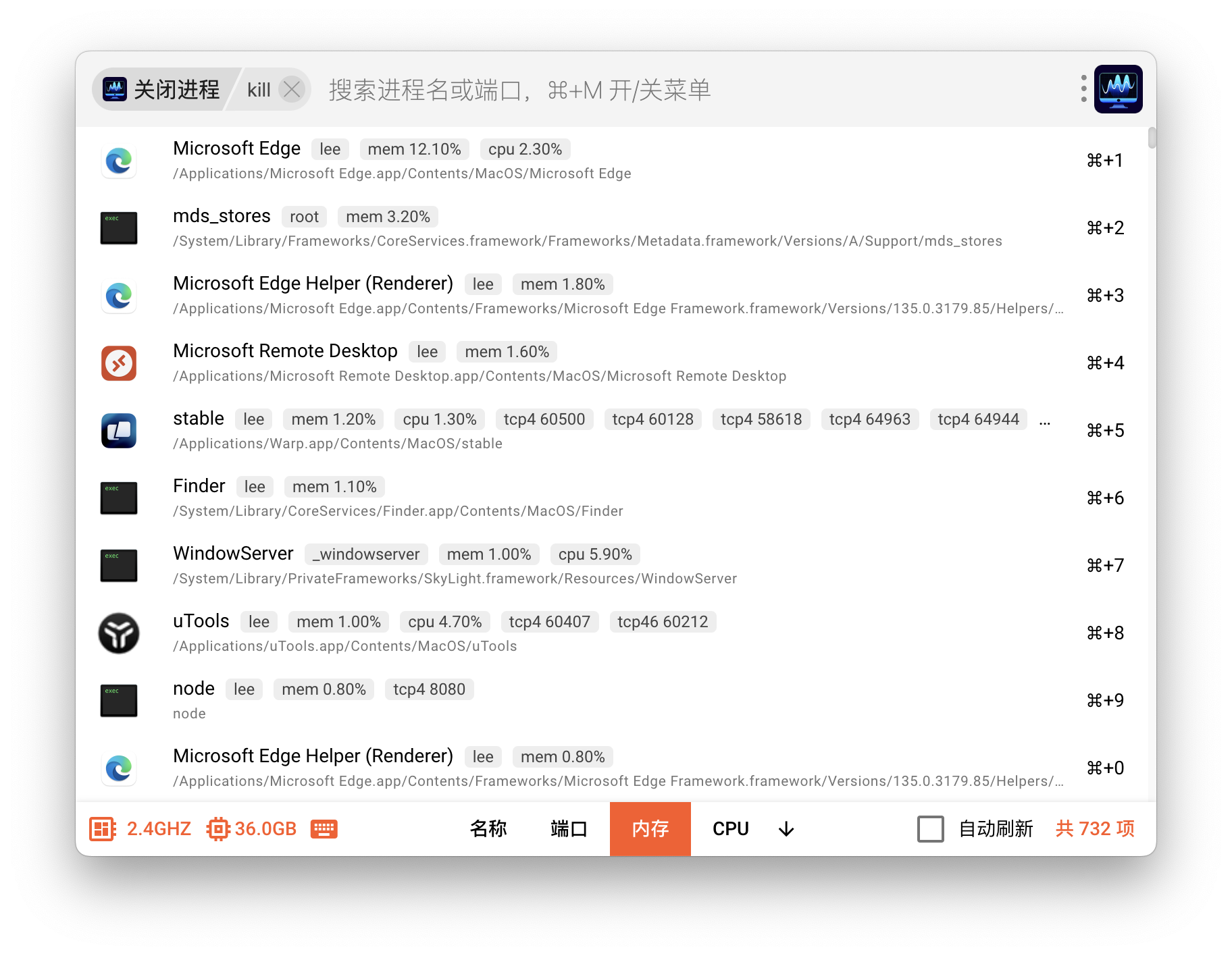This screenshot has width=1232, height=956.
Task: Click the Edge Helper icon for the mem 1.80% row
Action: point(119,296)
